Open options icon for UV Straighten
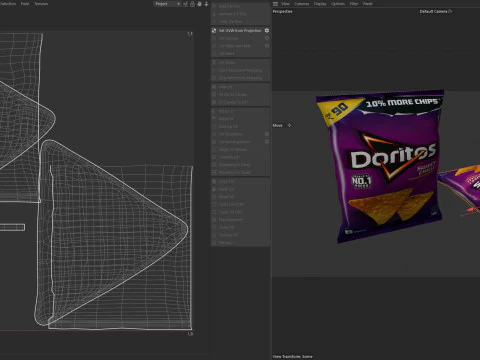 (267, 134)
